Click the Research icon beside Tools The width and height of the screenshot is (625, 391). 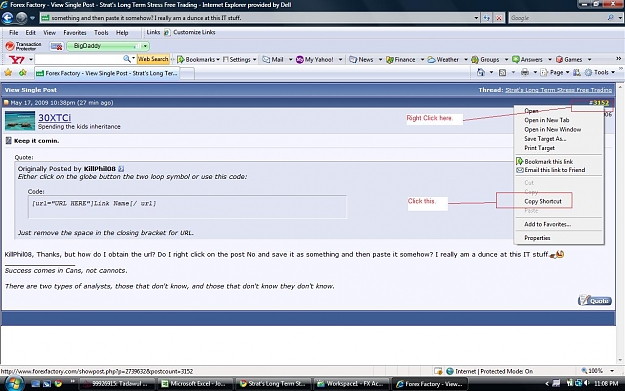pyautogui.click(x=576, y=73)
